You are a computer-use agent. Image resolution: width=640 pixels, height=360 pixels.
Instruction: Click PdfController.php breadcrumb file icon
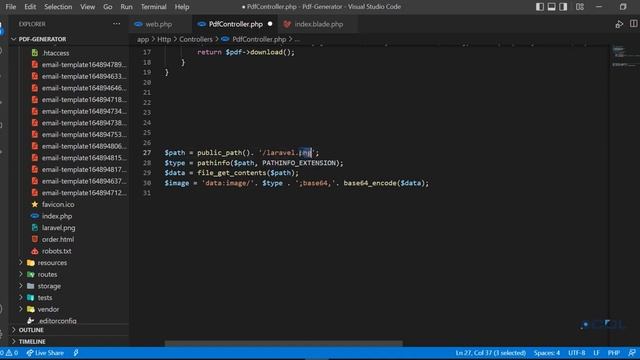[225, 39]
